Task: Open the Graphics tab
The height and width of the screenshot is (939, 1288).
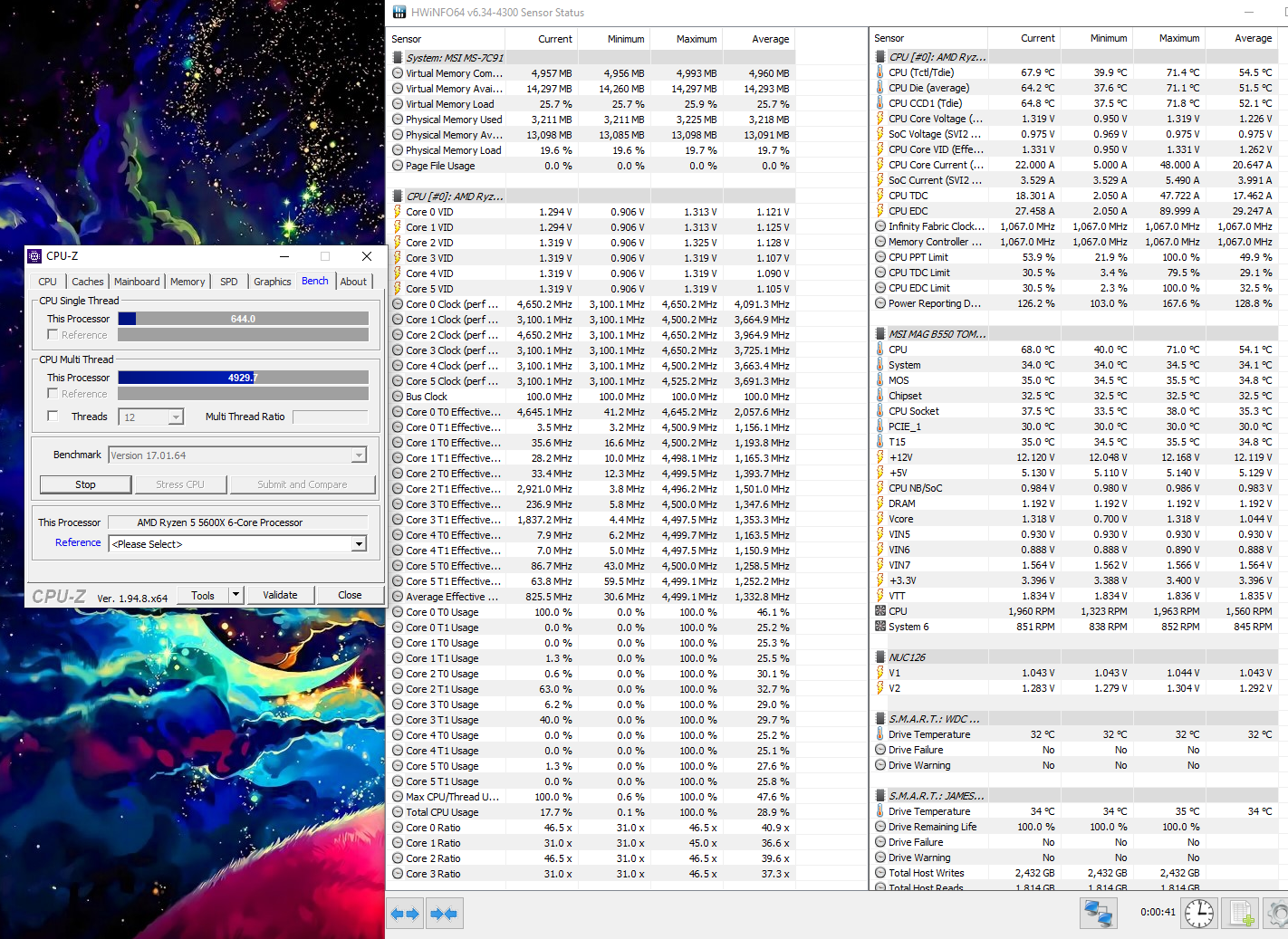Action: tap(273, 282)
